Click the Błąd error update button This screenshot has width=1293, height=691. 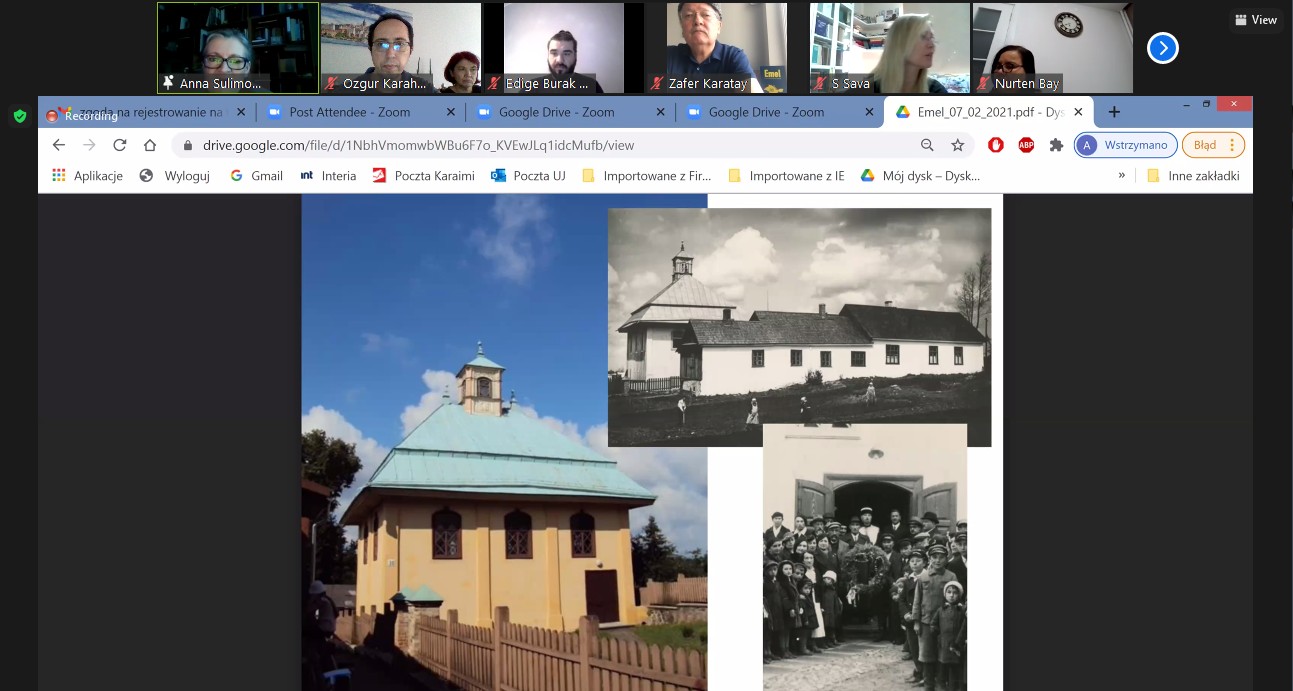pos(1213,145)
